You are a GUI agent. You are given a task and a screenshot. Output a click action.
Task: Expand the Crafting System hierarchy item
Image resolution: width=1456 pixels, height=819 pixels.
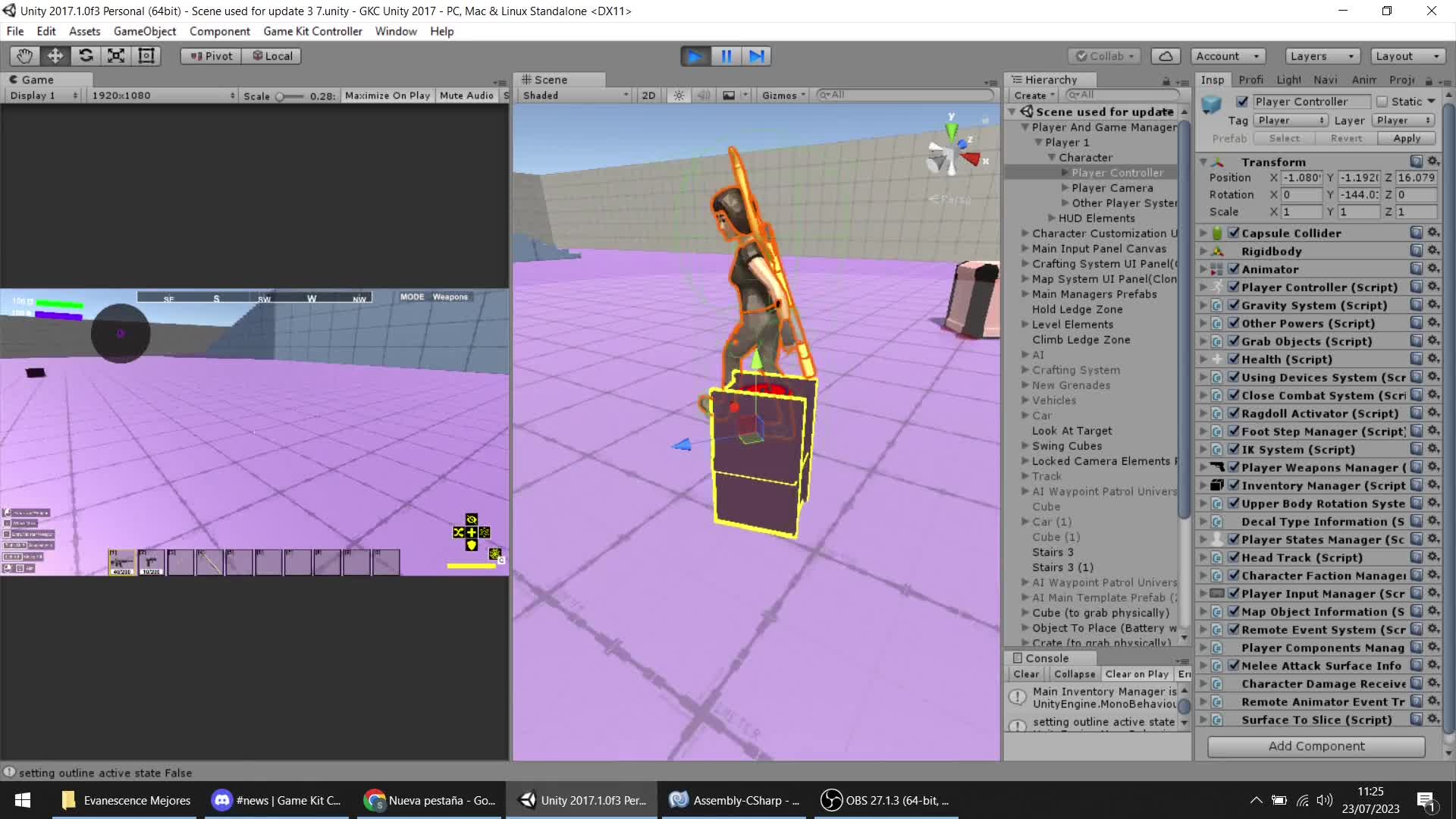[x=1024, y=370]
